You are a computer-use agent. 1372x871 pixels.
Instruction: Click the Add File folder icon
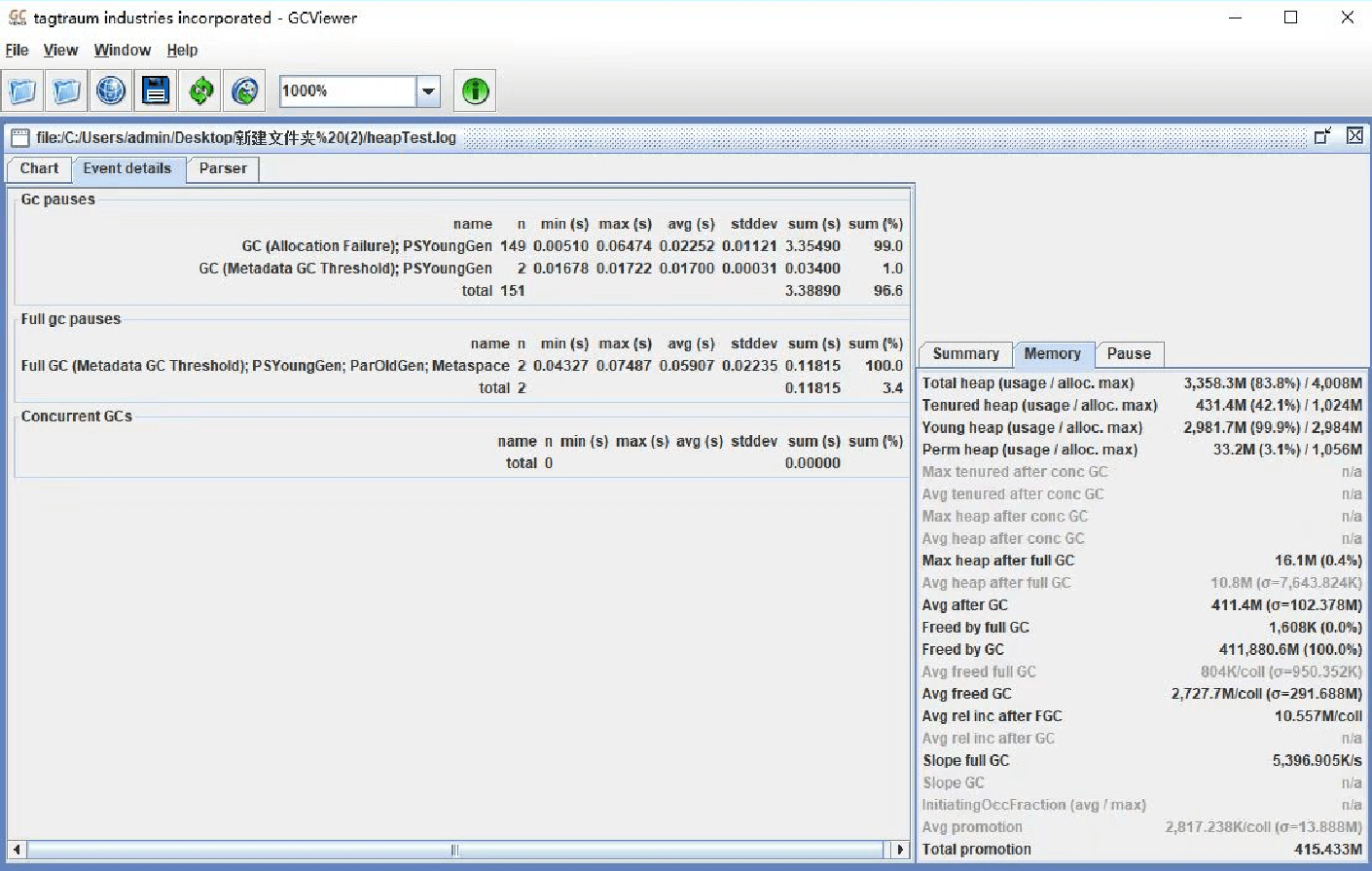click(67, 91)
